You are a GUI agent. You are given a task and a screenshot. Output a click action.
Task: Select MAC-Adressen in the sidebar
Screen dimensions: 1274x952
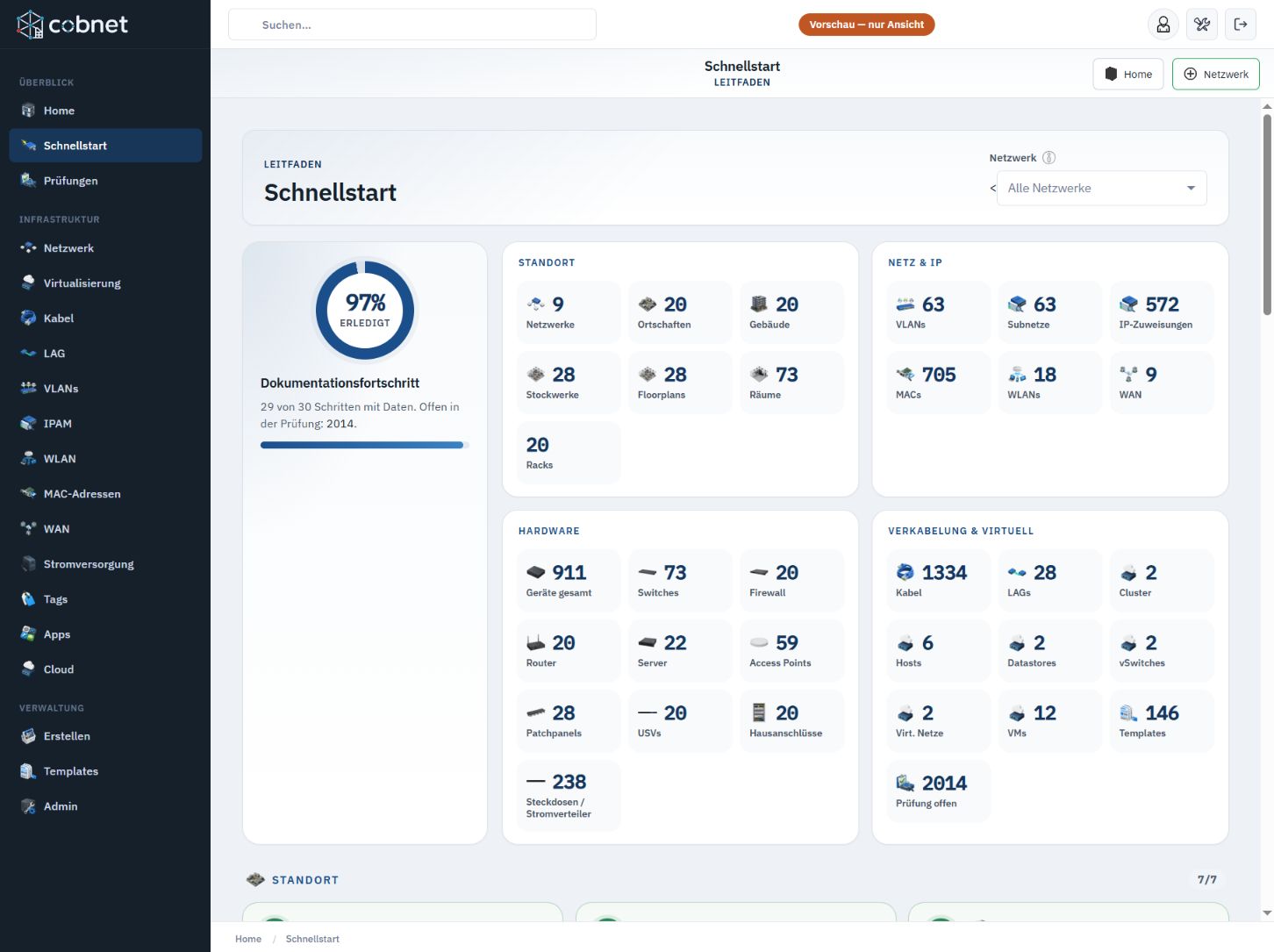click(105, 494)
